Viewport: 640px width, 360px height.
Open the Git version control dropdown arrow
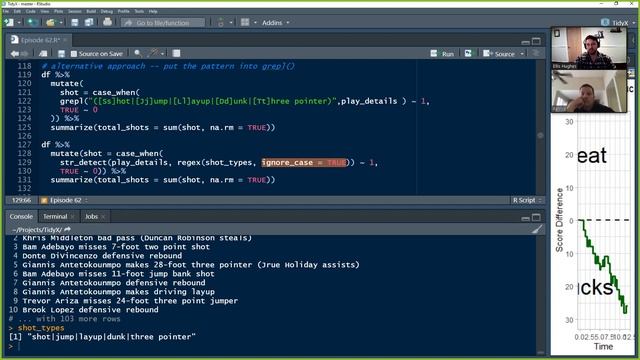231,23
